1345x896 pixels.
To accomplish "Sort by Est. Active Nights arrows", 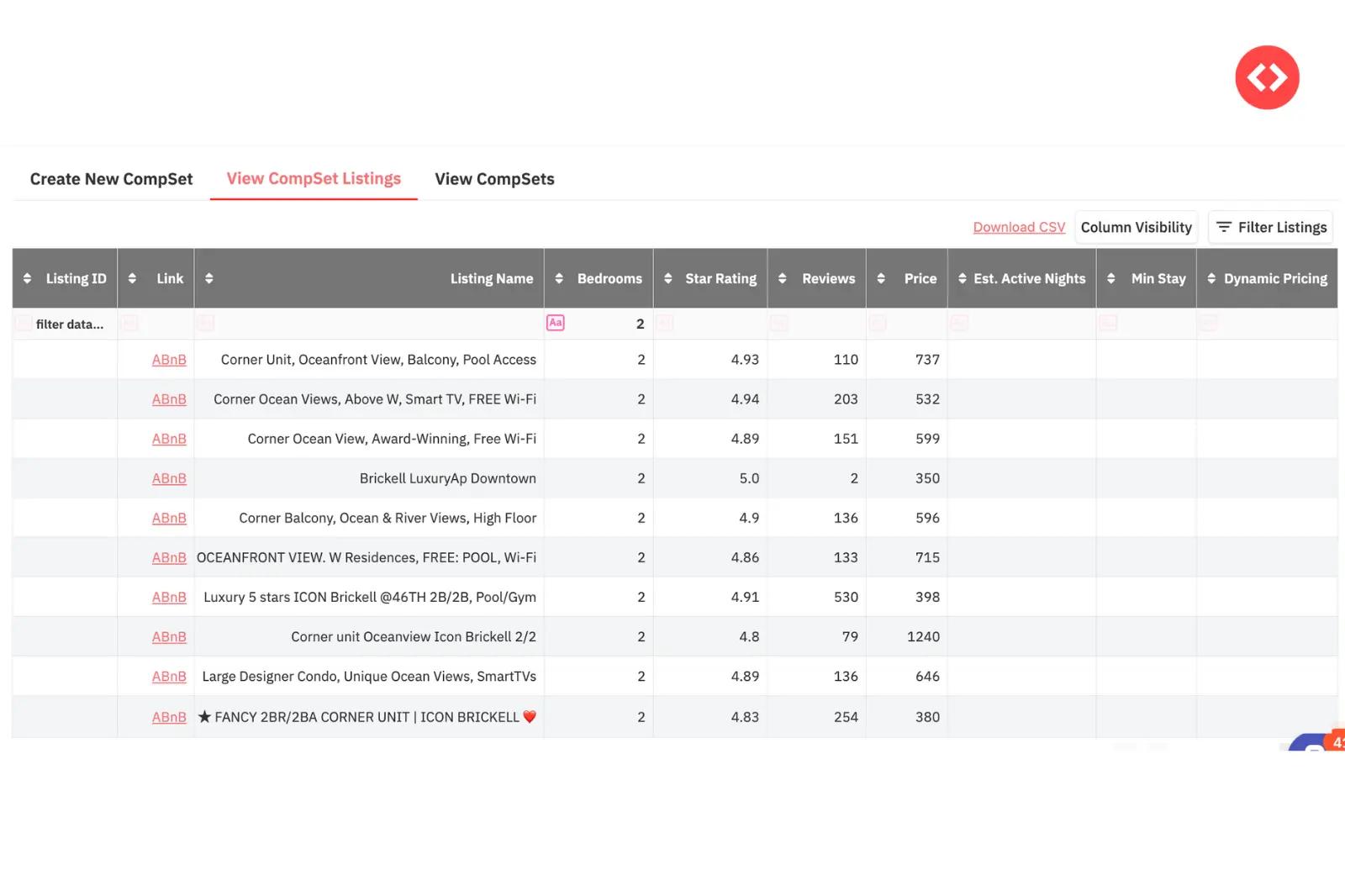I will point(963,278).
